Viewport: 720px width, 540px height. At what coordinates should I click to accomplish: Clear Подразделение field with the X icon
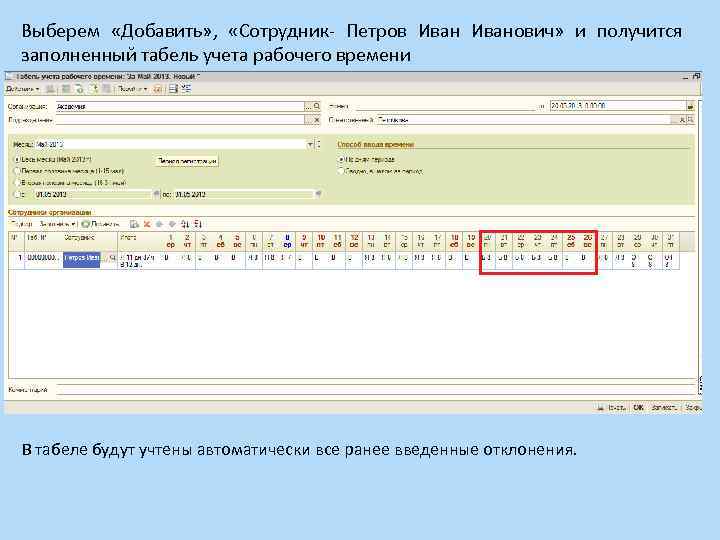tap(317, 120)
